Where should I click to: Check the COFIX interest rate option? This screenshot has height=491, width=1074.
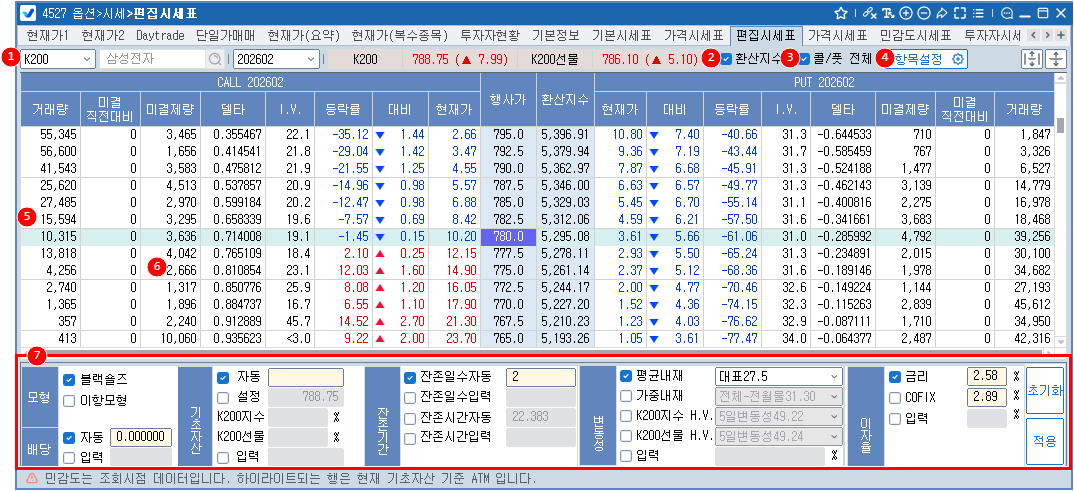pyautogui.click(x=896, y=398)
